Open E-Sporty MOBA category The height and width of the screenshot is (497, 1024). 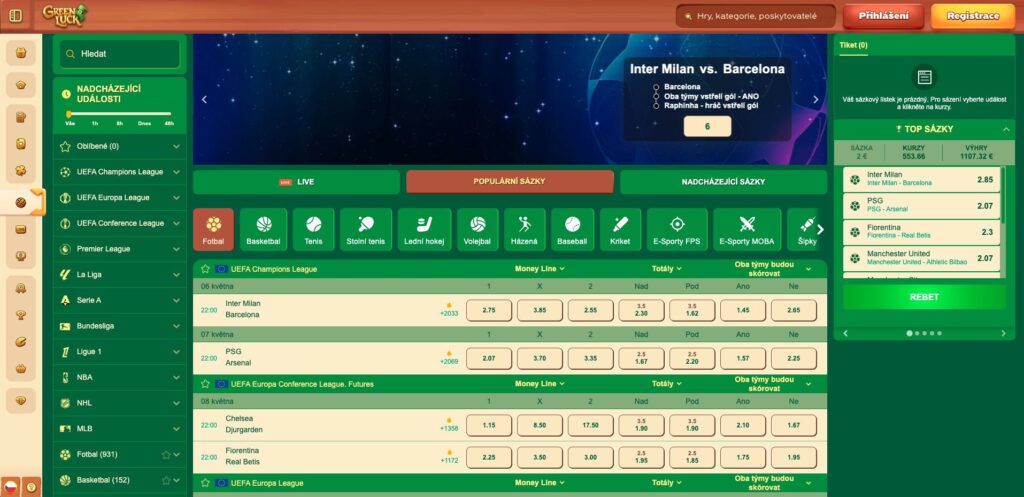point(747,229)
